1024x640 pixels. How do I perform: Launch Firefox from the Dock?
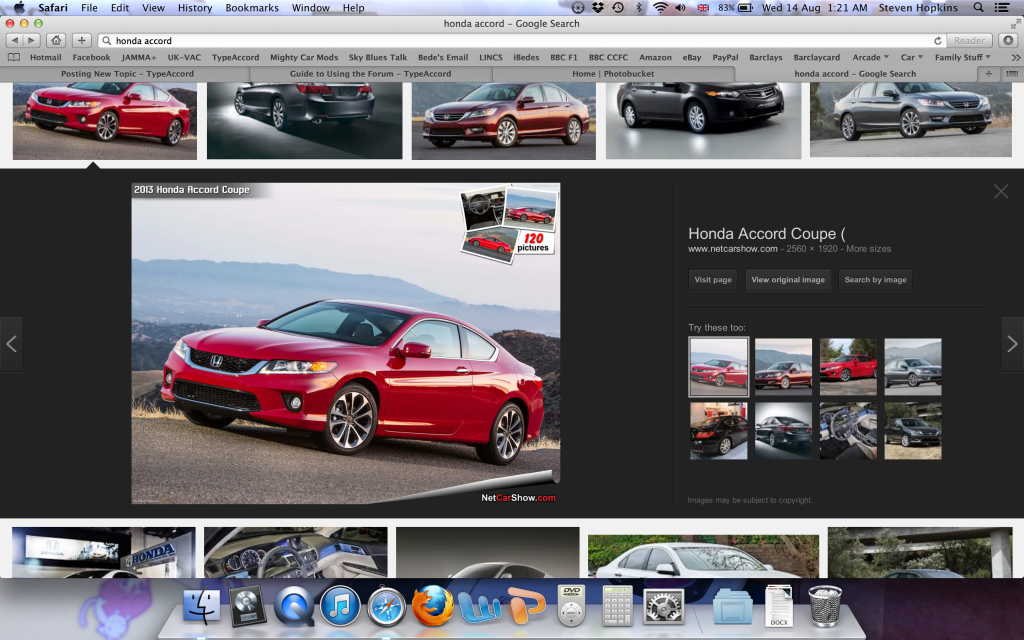pos(432,605)
